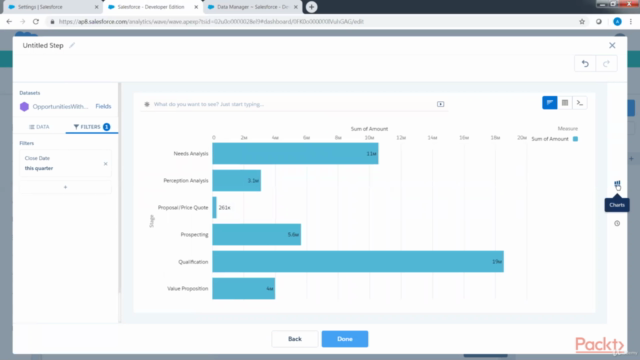Image resolution: width=640 pixels, height=360 pixels.
Task: Switch to the DATA tab
Action: (39, 127)
